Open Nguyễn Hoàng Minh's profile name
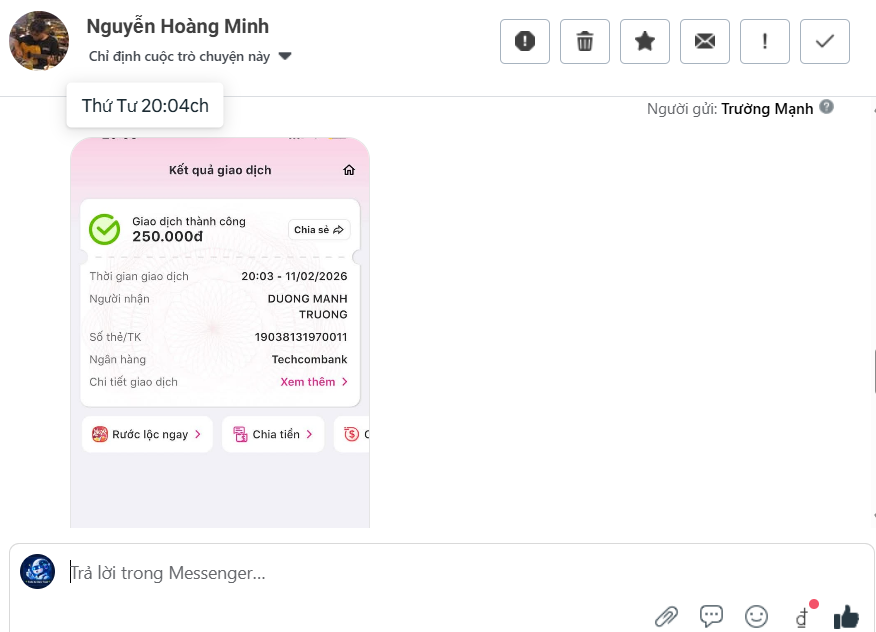This screenshot has width=876, height=632. (x=177, y=26)
